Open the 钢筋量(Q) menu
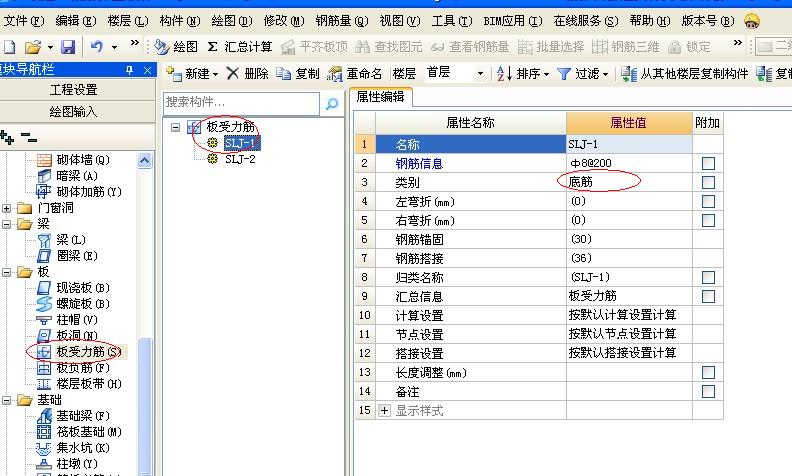 coord(342,21)
